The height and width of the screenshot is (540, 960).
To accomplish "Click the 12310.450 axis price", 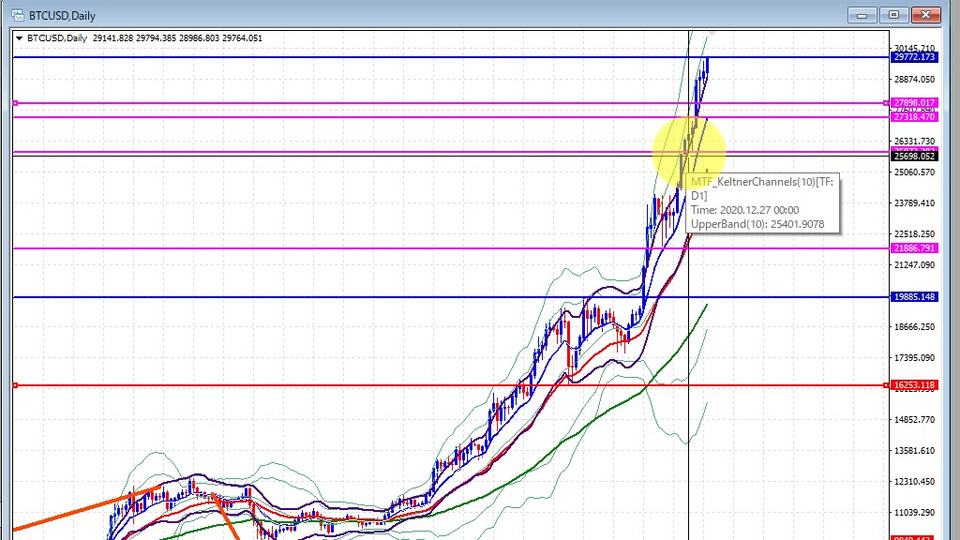I will [915, 481].
